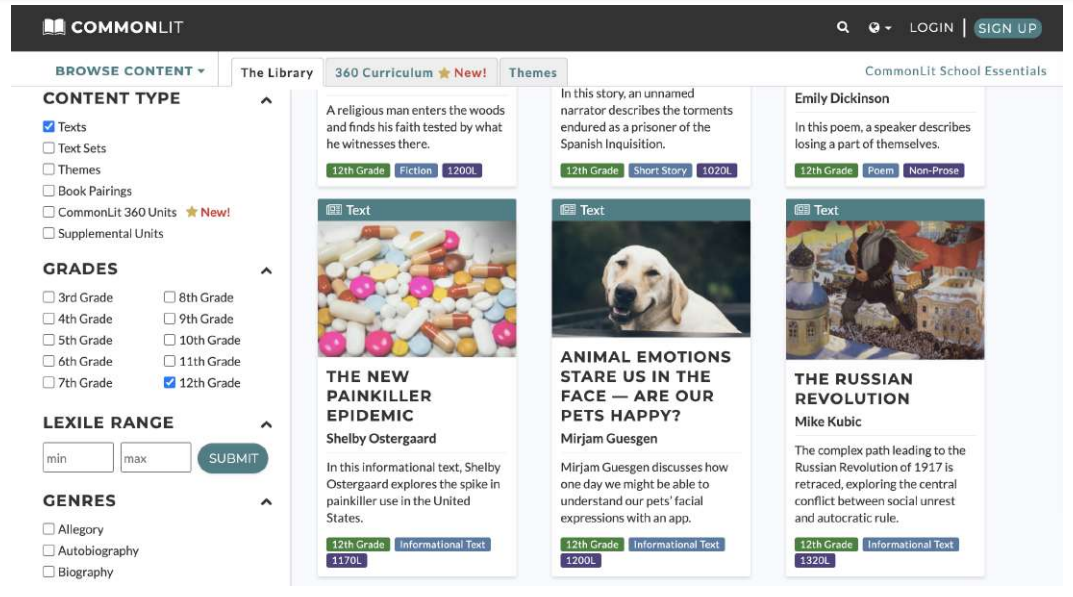Open the globe language selector

(x=879, y=28)
